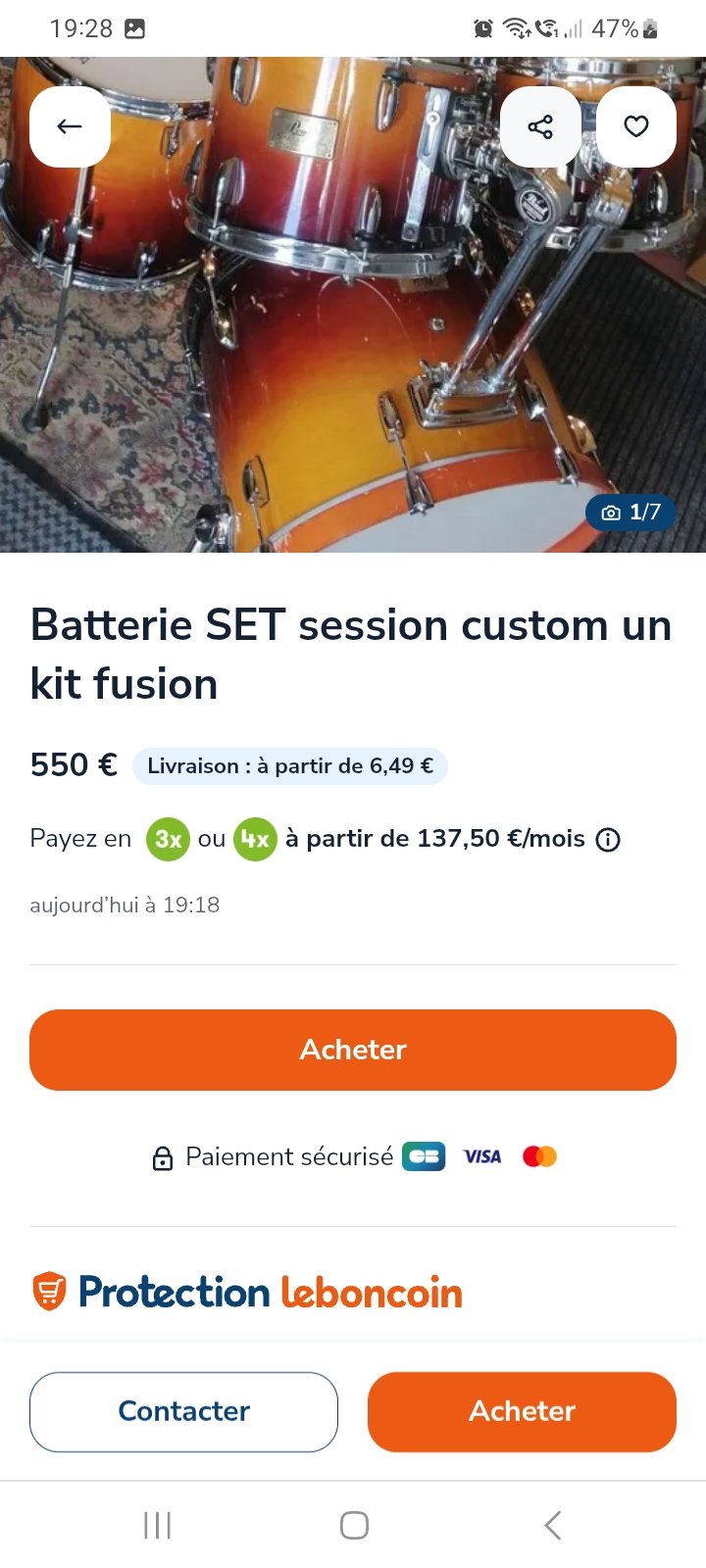The image size is (706, 1568).
Task: Tap the 1/7 photo counter badge
Action: [x=630, y=512]
